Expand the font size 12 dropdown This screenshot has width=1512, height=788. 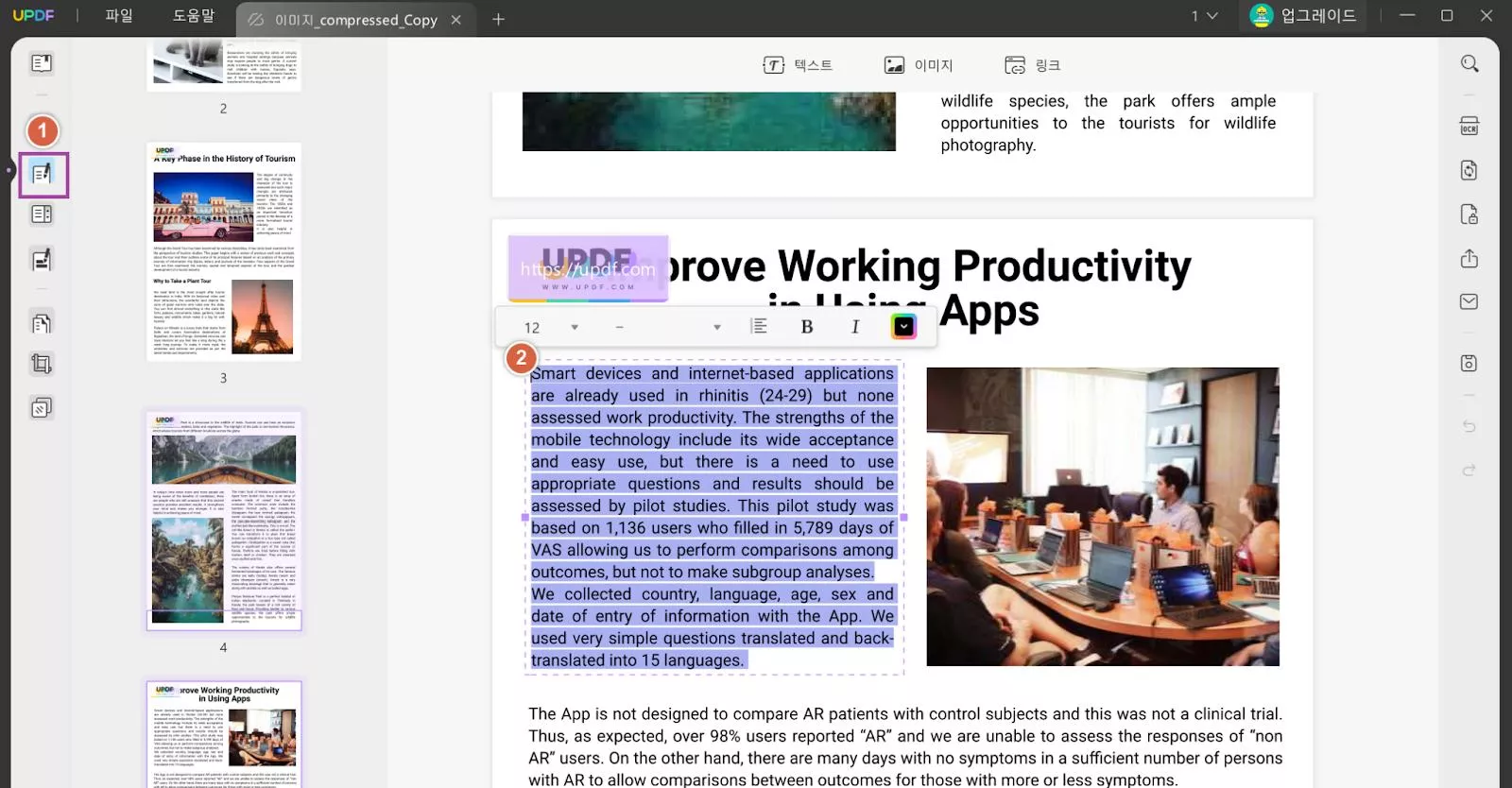pyautogui.click(x=575, y=327)
